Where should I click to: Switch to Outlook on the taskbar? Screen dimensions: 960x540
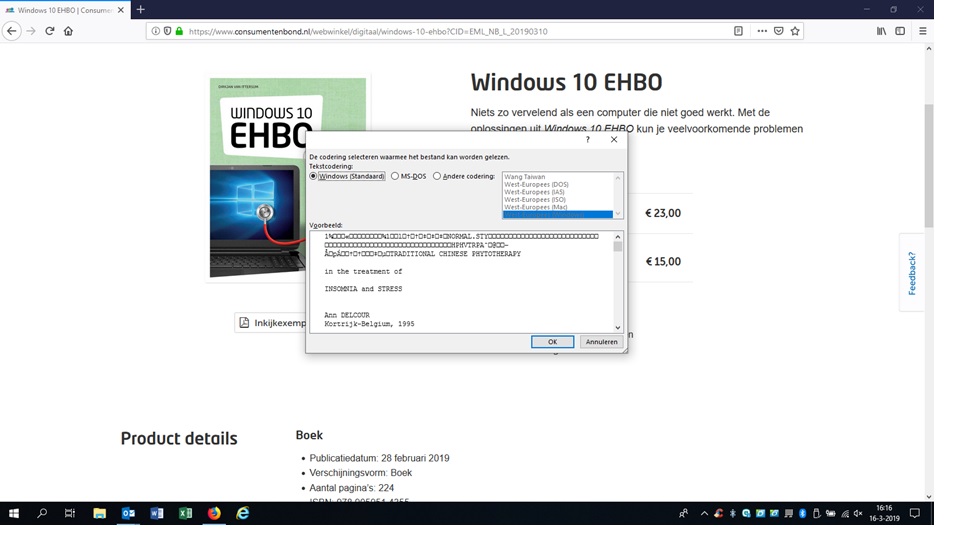pyautogui.click(x=128, y=513)
